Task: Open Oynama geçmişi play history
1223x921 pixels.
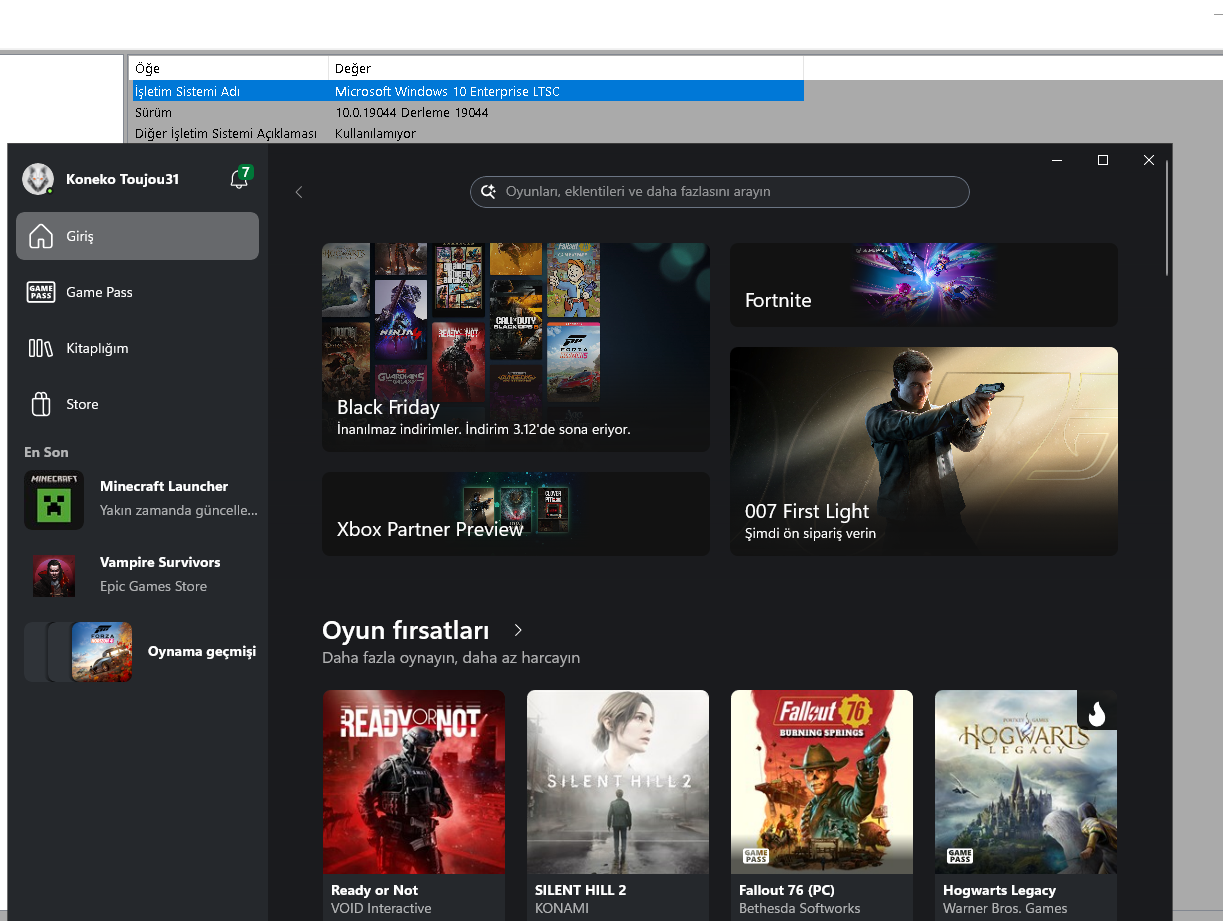Action: (x=140, y=652)
